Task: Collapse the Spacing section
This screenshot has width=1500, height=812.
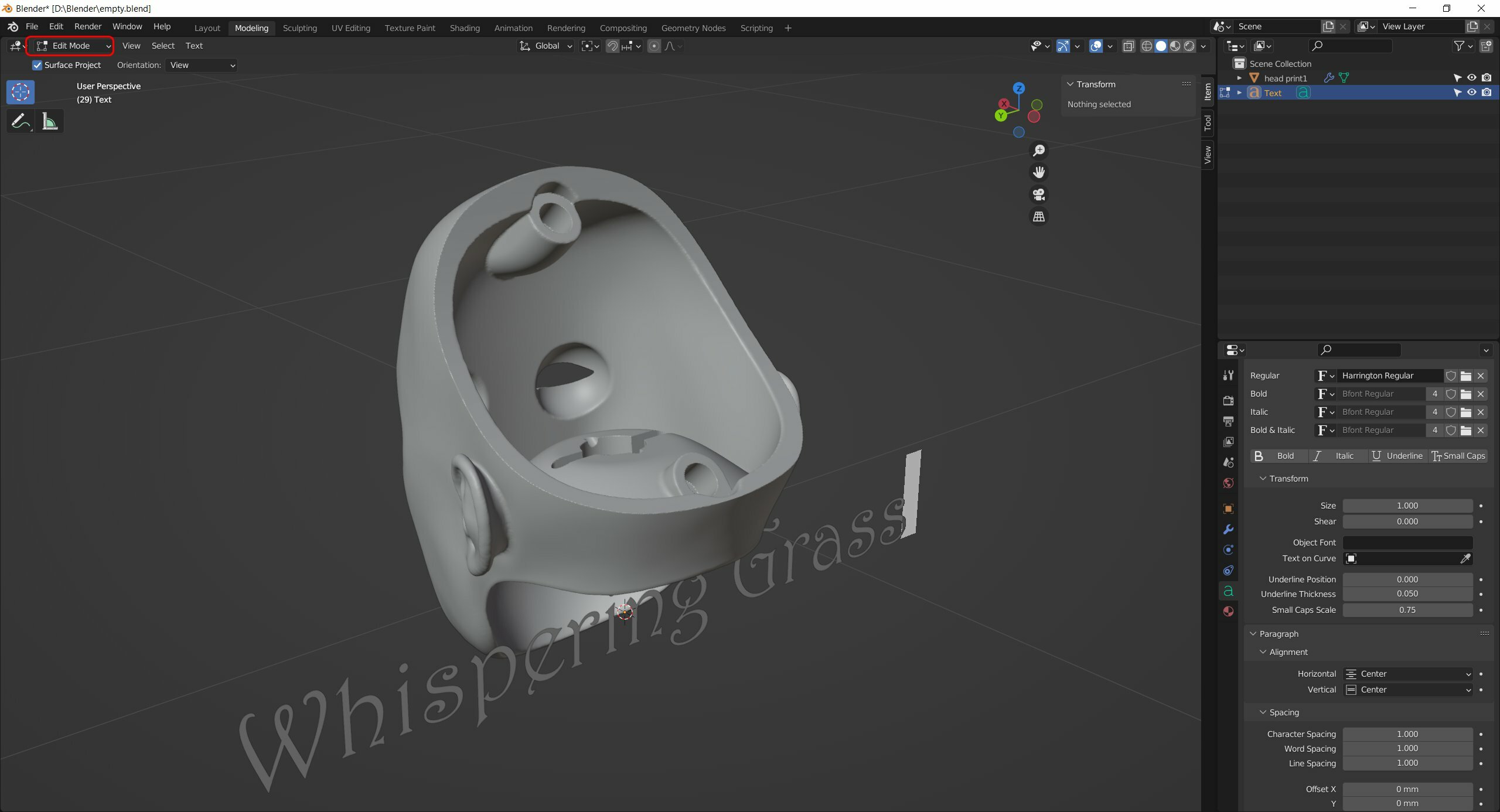Action: coord(1280,712)
